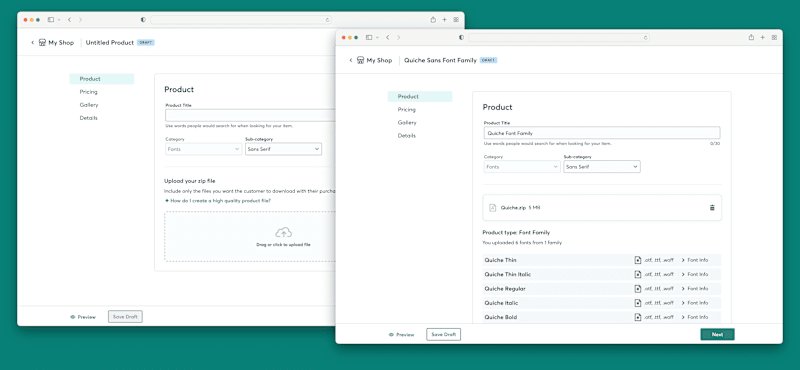This screenshot has height=370, width=800.
Task: Return to My Shop via back arrow in front window
Action: tap(351, 60)
